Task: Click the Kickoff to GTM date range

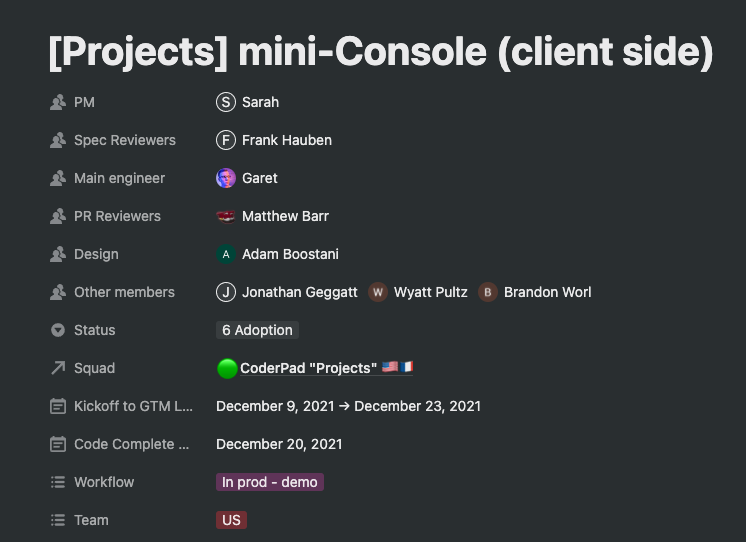Action: point(348,406)
